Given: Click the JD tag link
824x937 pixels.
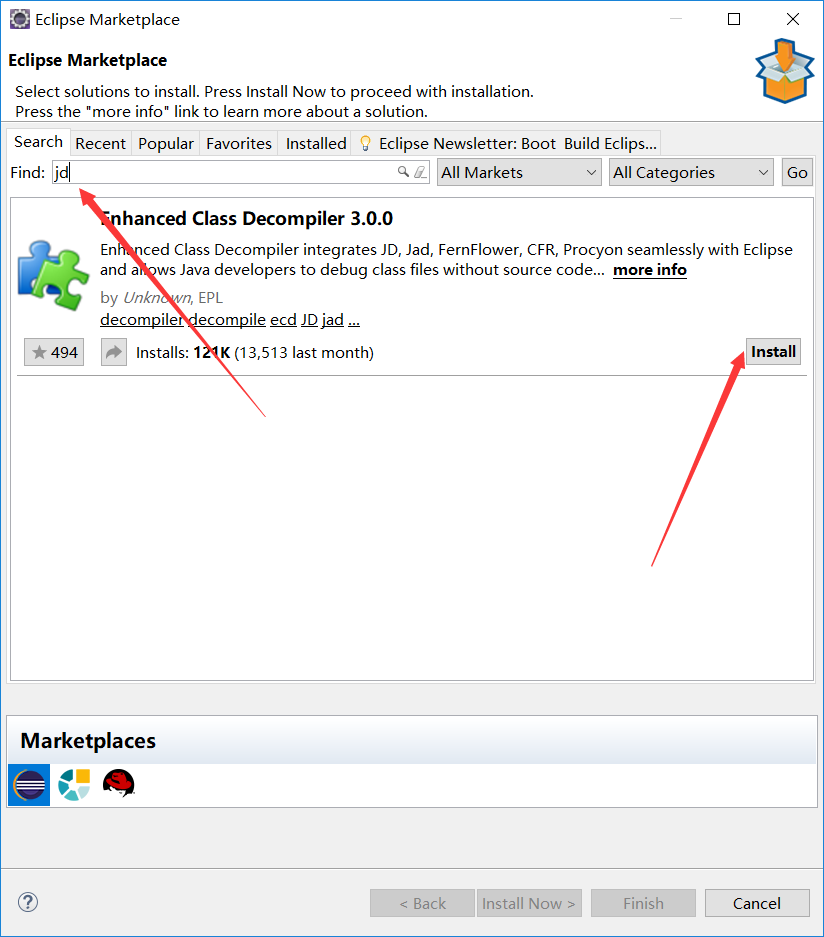Looking at the screenshot, I should tap(309, 320).
